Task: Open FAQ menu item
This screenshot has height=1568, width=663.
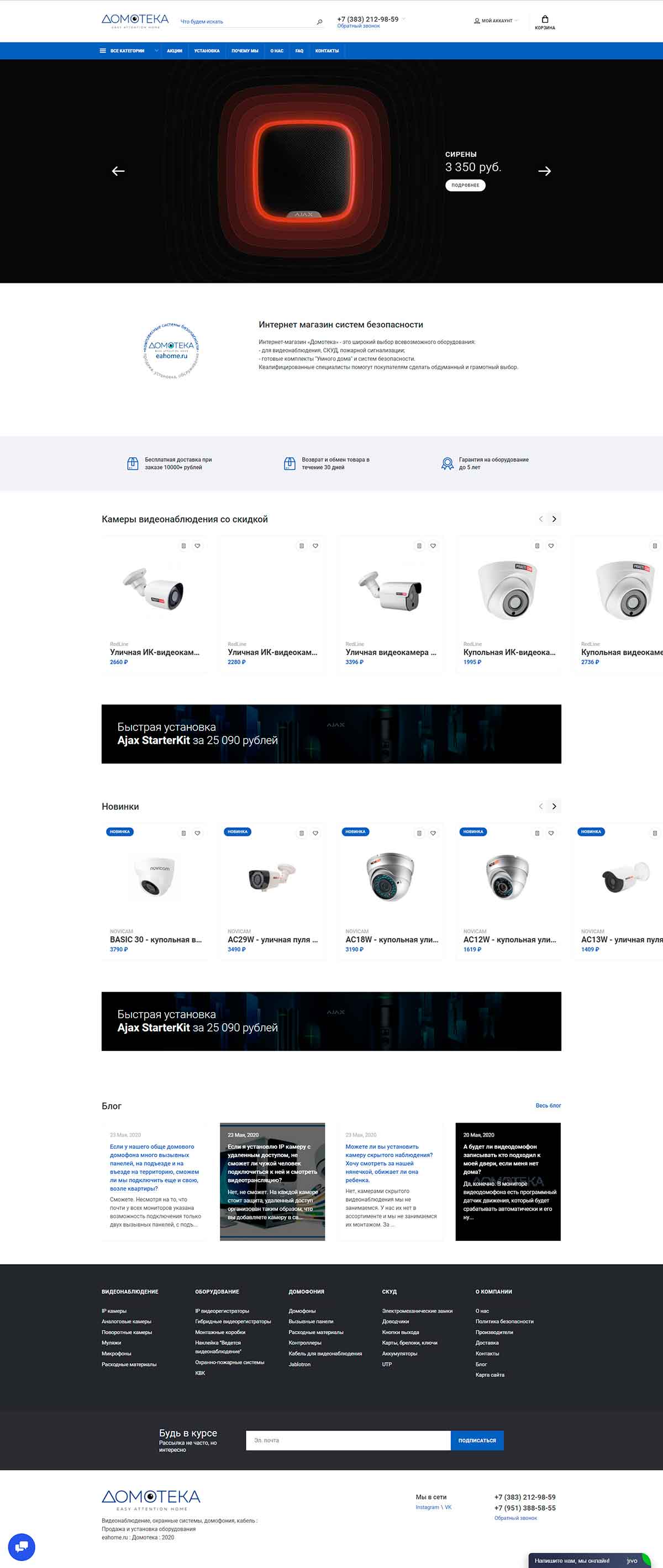Action: pos(299,51)
